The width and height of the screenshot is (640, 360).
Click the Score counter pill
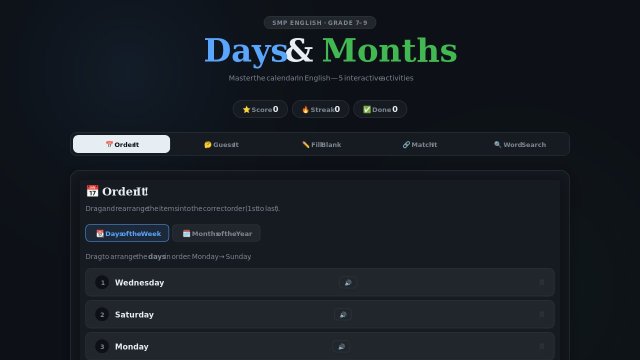click(260, 109)
